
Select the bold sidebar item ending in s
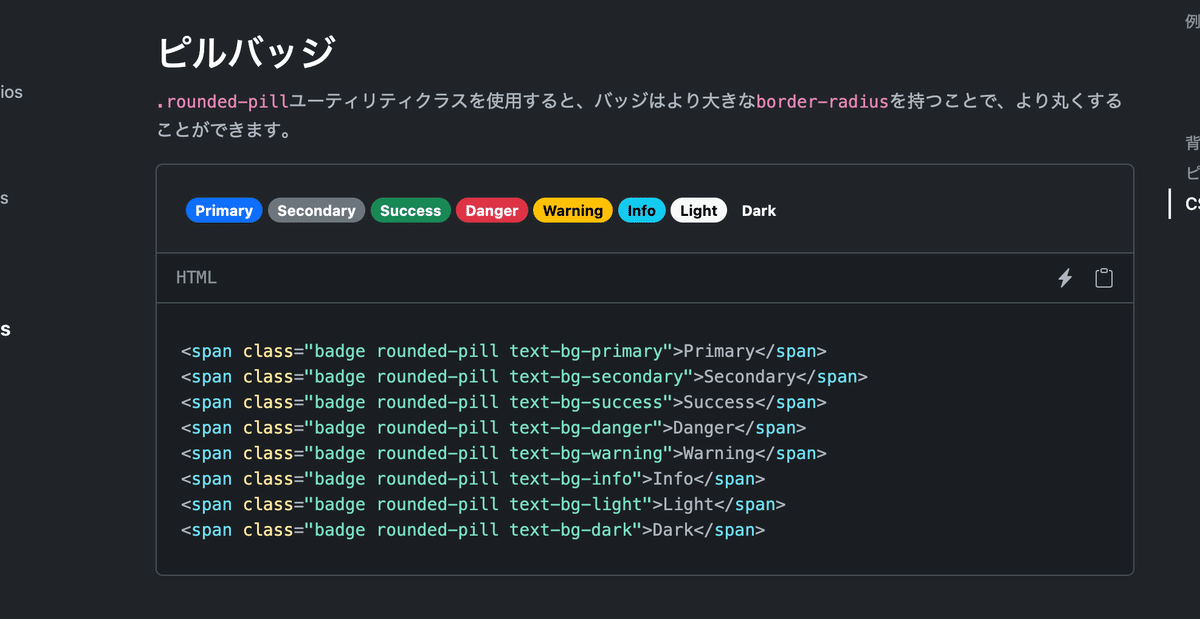pos(3,331)
